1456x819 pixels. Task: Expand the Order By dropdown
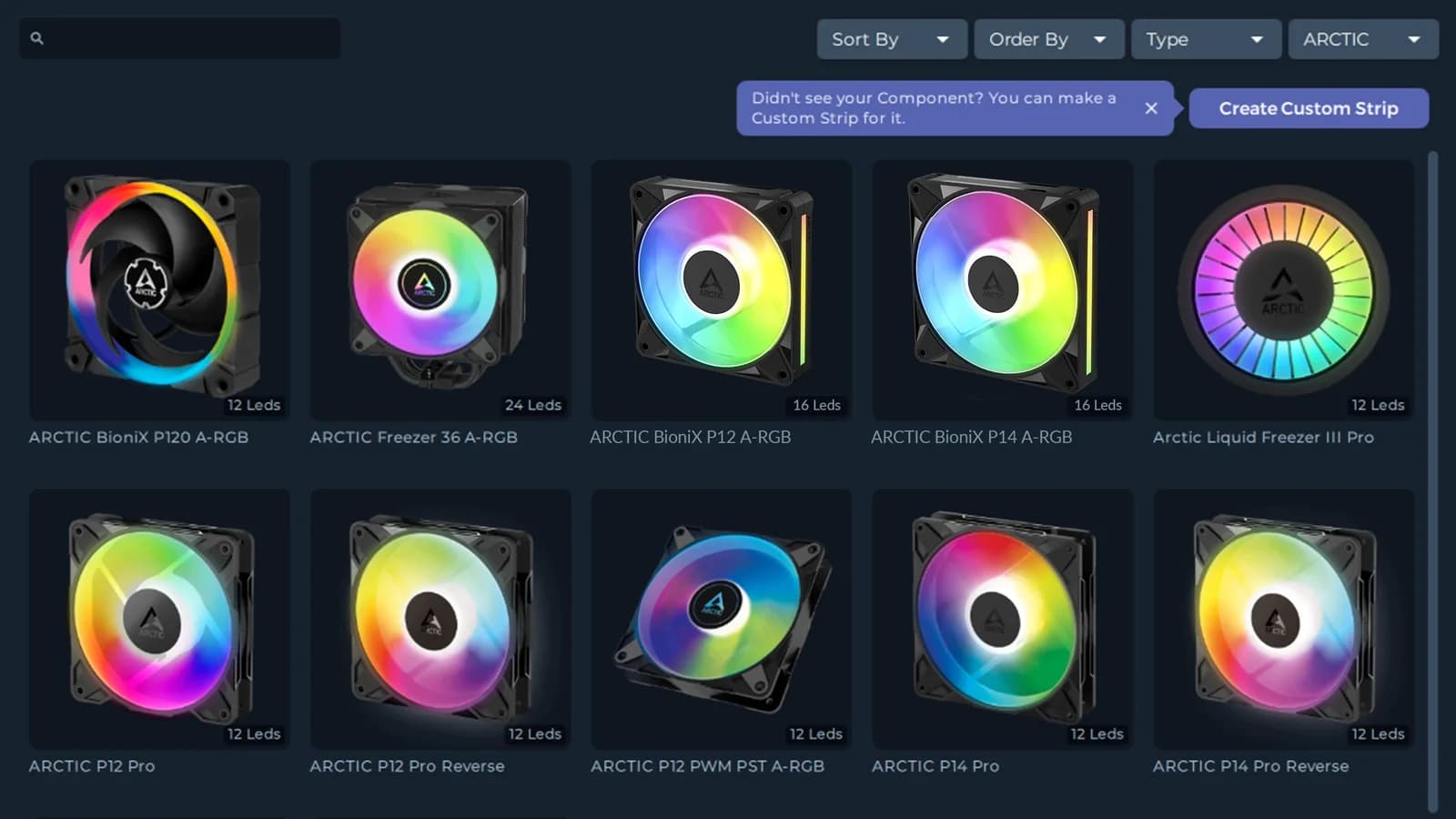pyautogui.click(x=1048, y=39)
